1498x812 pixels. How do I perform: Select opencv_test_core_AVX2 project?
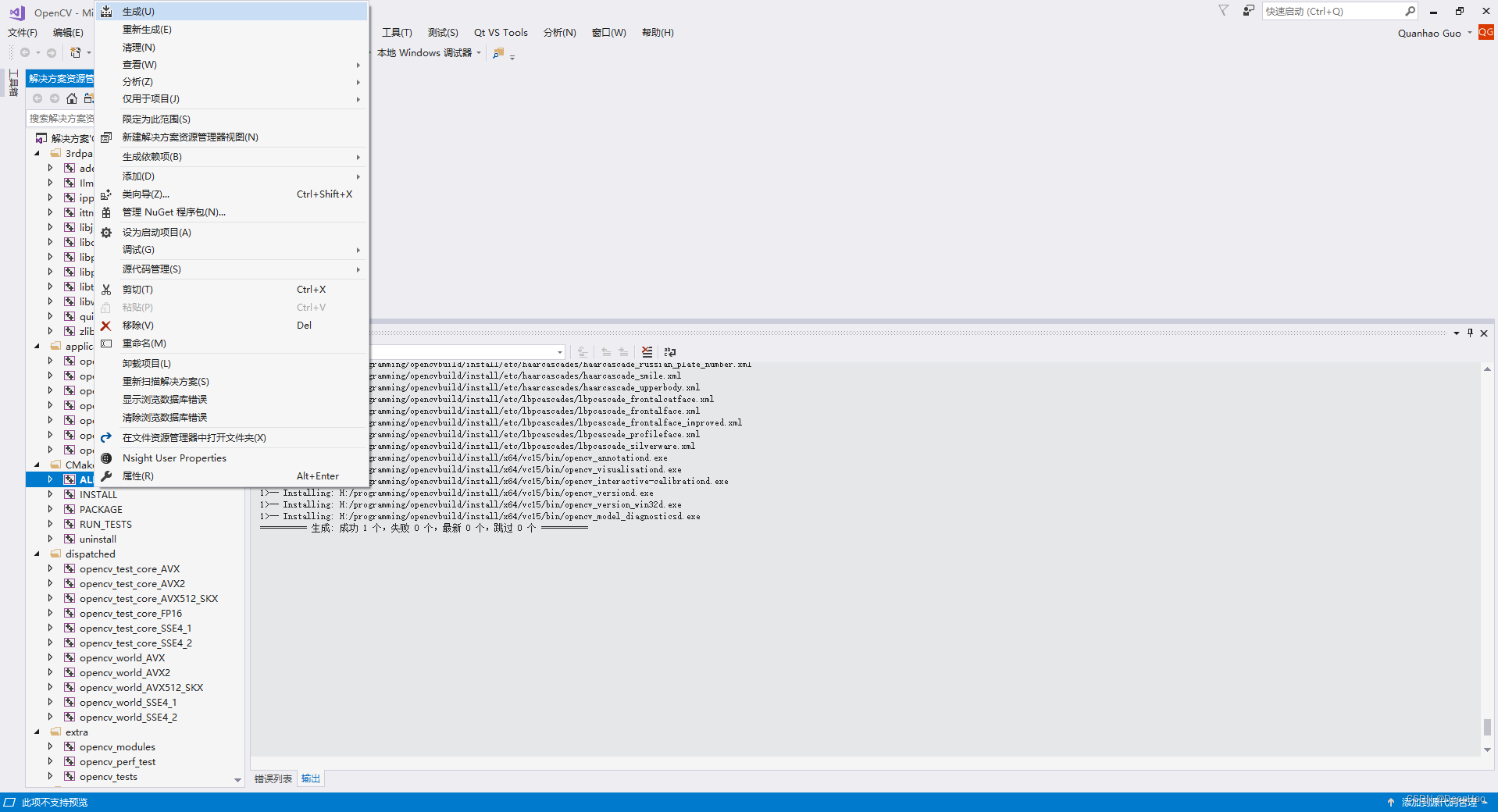click(132, 584)
